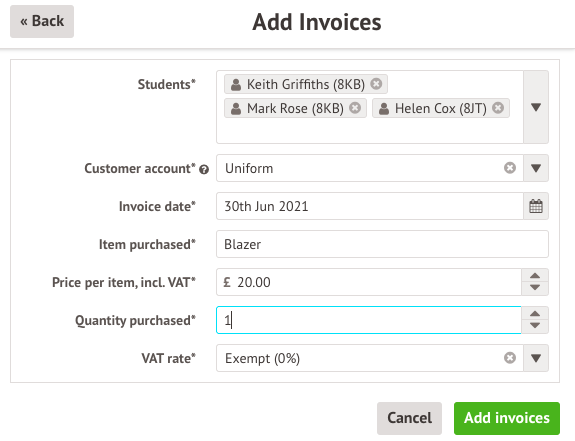Open the invoice date calendar picker
Screen dimensions: 575x441
pos(536,206)
